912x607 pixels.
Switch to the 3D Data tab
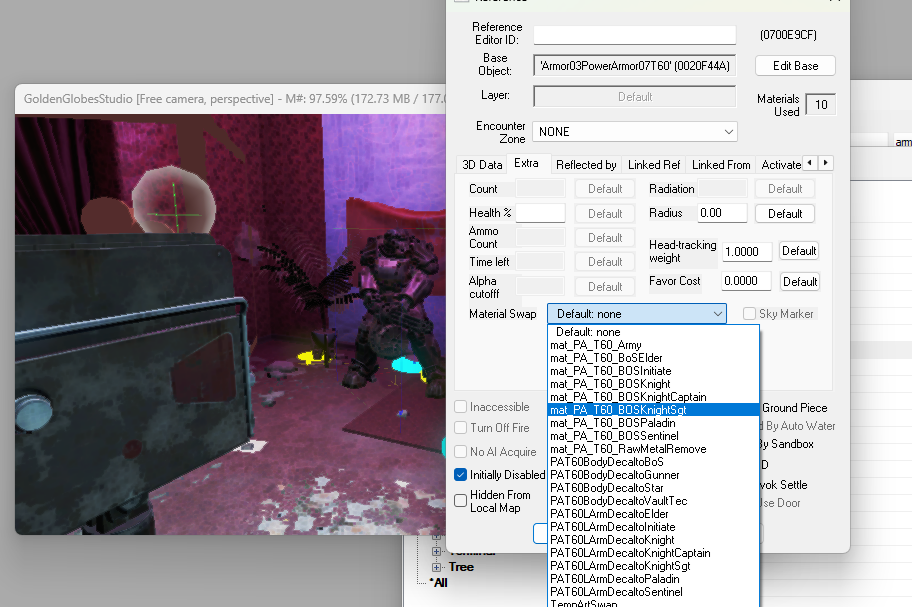[x=482, y=165]
